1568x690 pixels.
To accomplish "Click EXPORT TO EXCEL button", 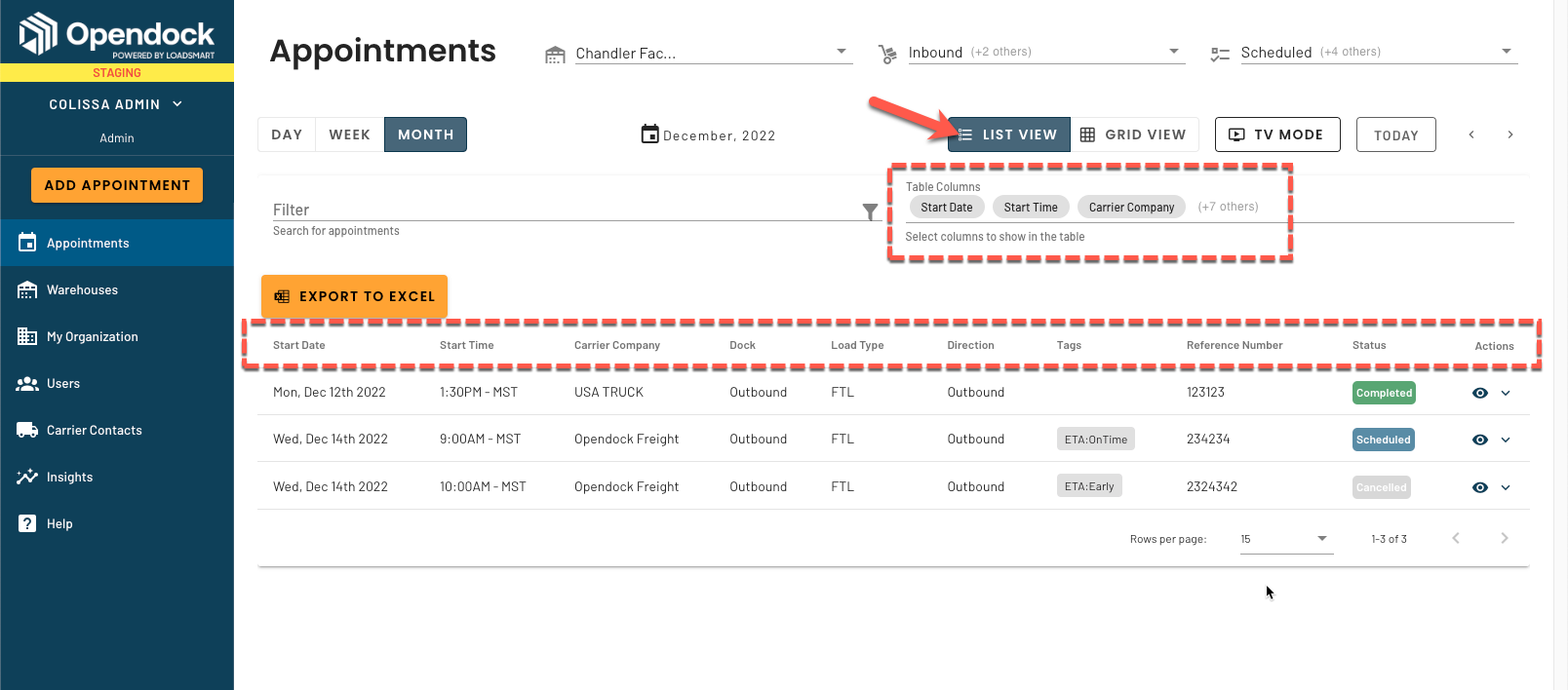I will [354, 296].
